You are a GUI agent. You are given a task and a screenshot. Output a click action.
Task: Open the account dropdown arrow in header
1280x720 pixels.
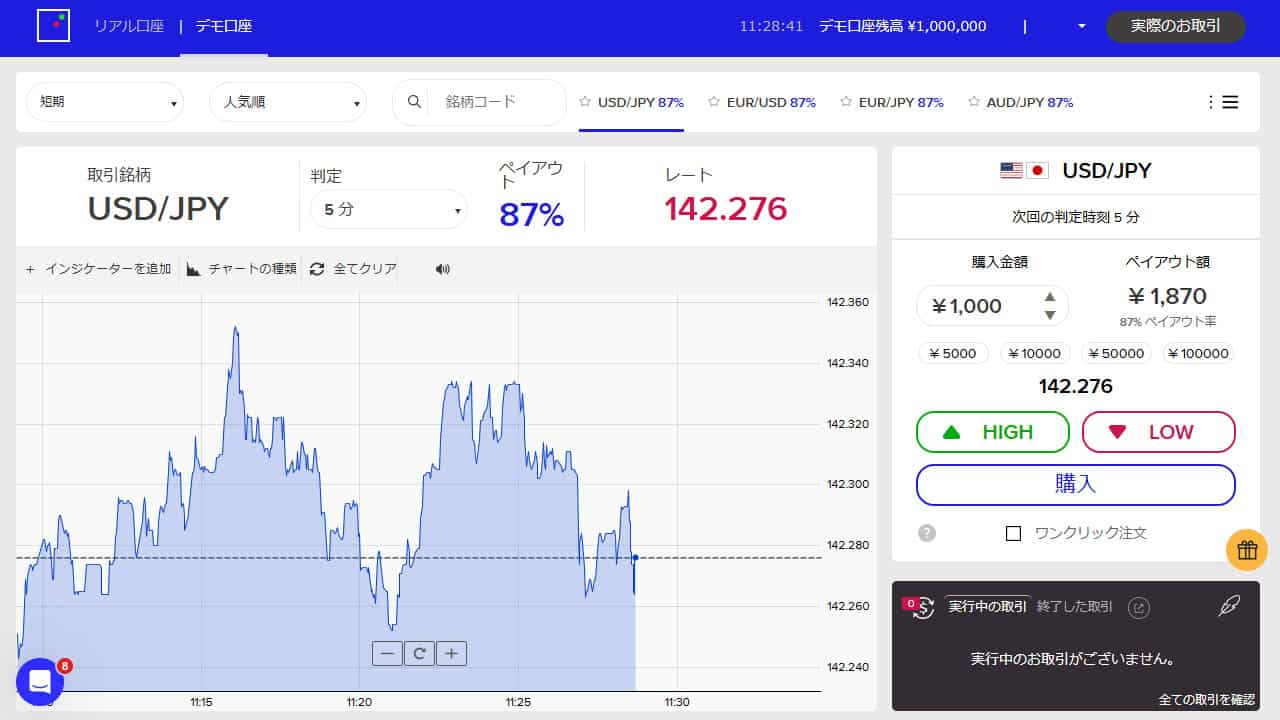[x=1081, y=26]
